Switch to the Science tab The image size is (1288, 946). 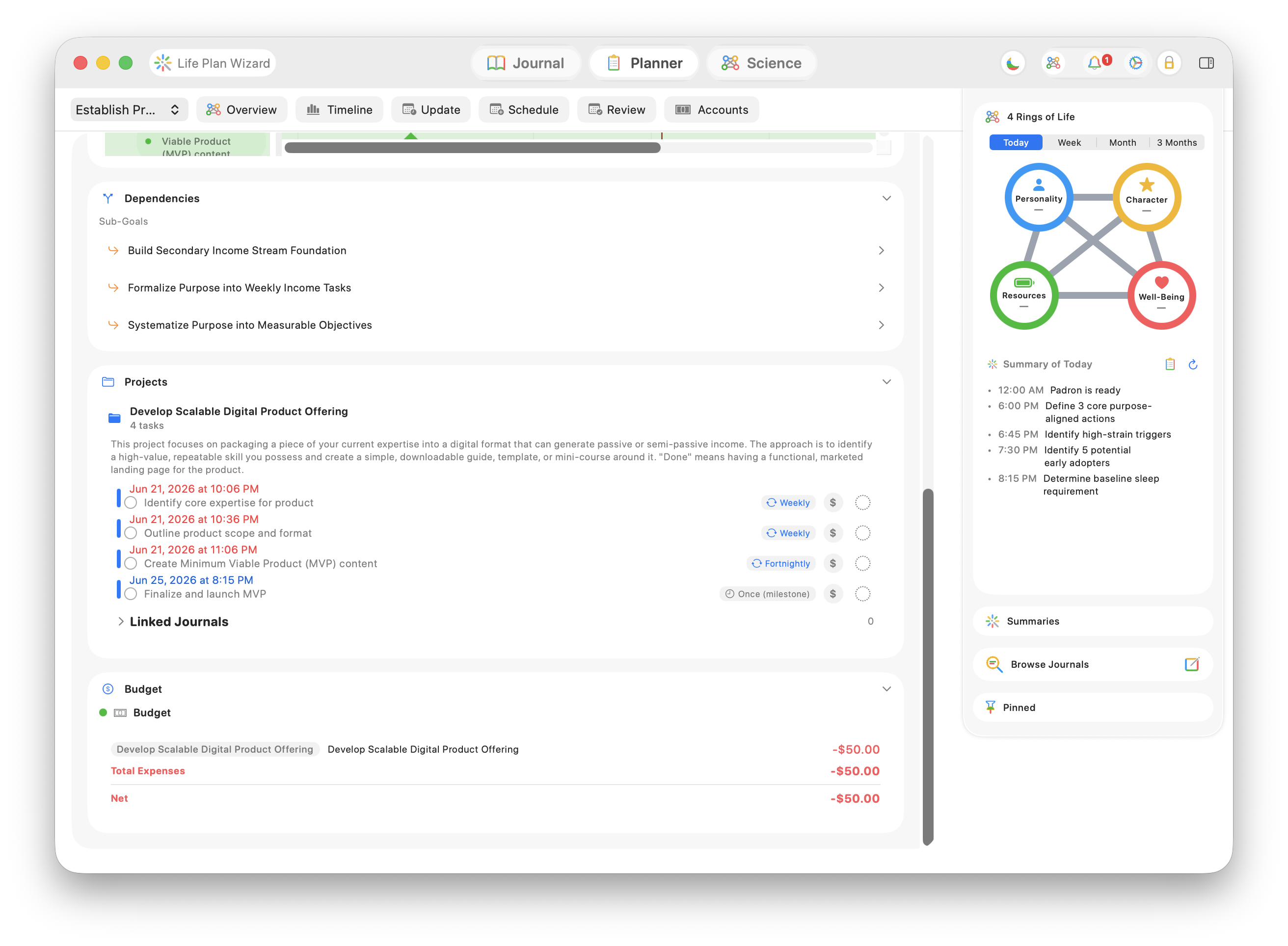[761, 63]
